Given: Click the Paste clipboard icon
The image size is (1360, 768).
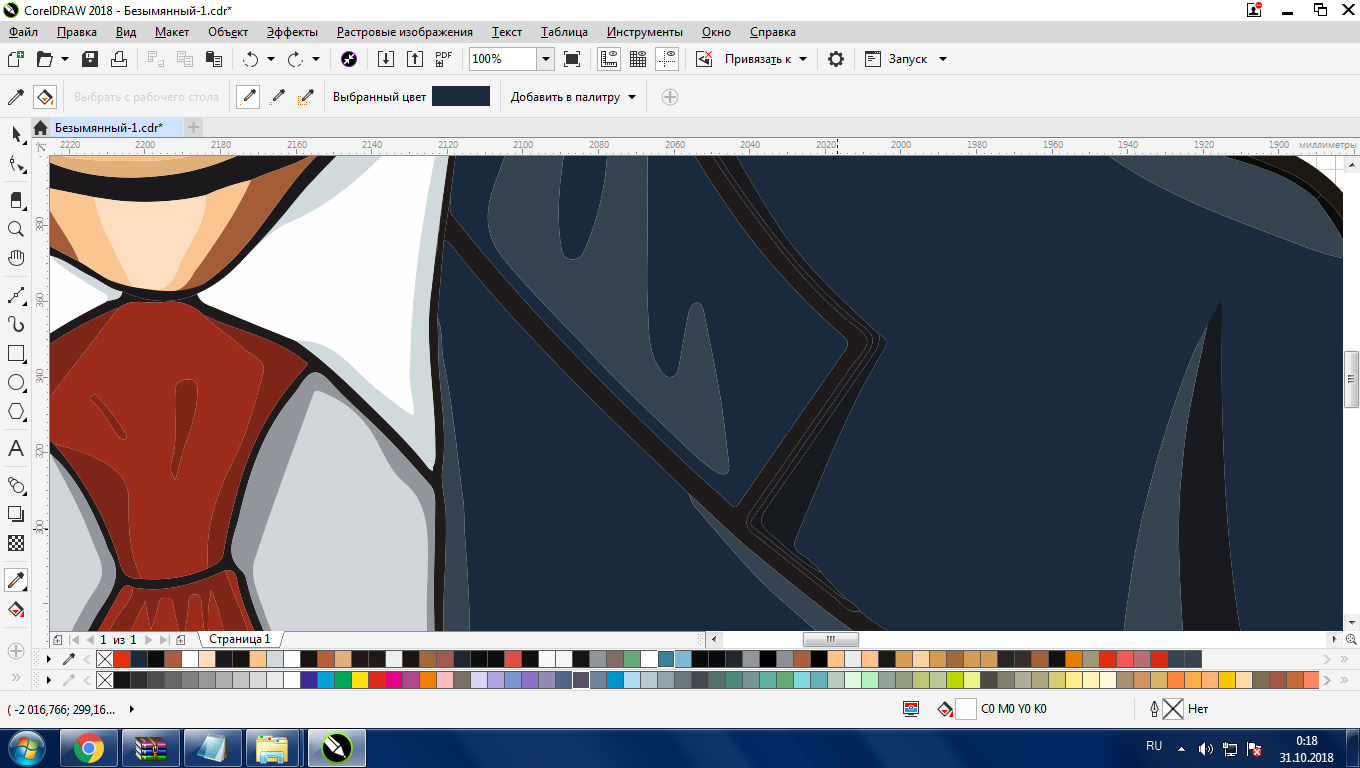Looking at the screenshot, I should coord(213,59).
